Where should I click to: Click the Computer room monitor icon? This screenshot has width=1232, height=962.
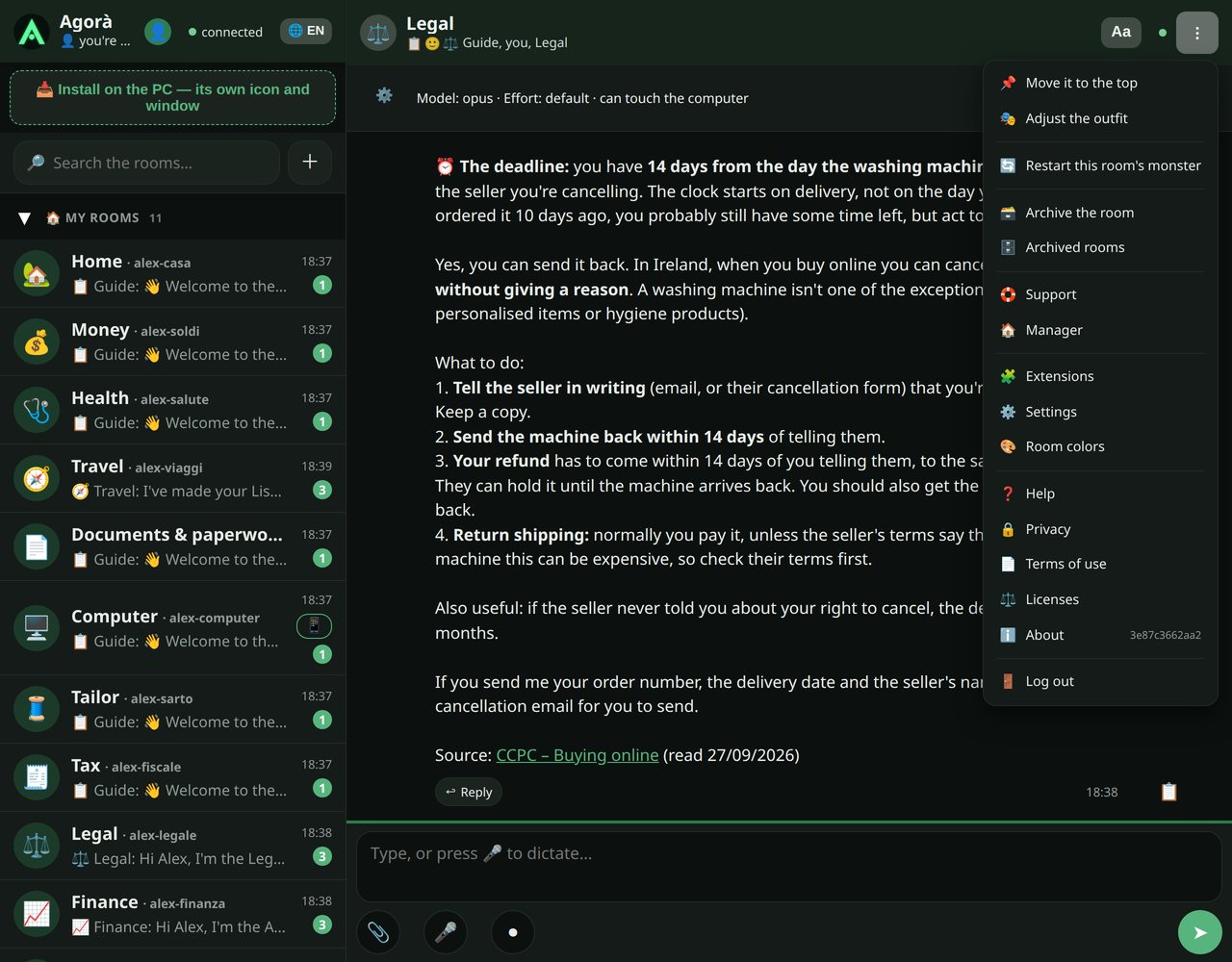[37, 628]
